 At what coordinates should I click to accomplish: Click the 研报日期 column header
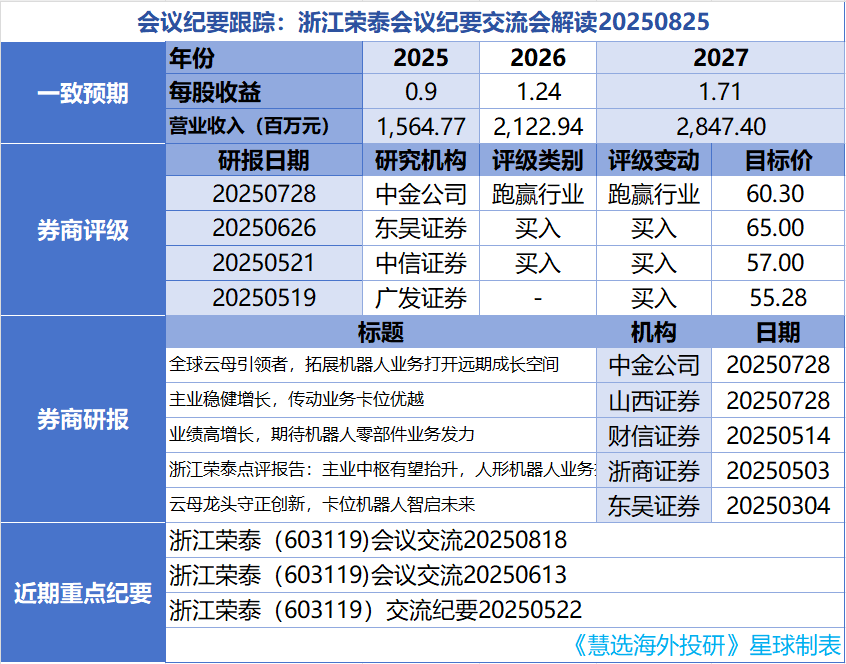pos(263,160)
